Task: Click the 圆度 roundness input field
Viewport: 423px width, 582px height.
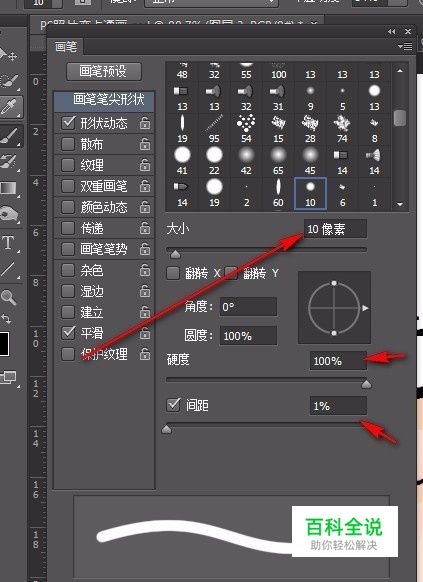Action: click(248, 336)
